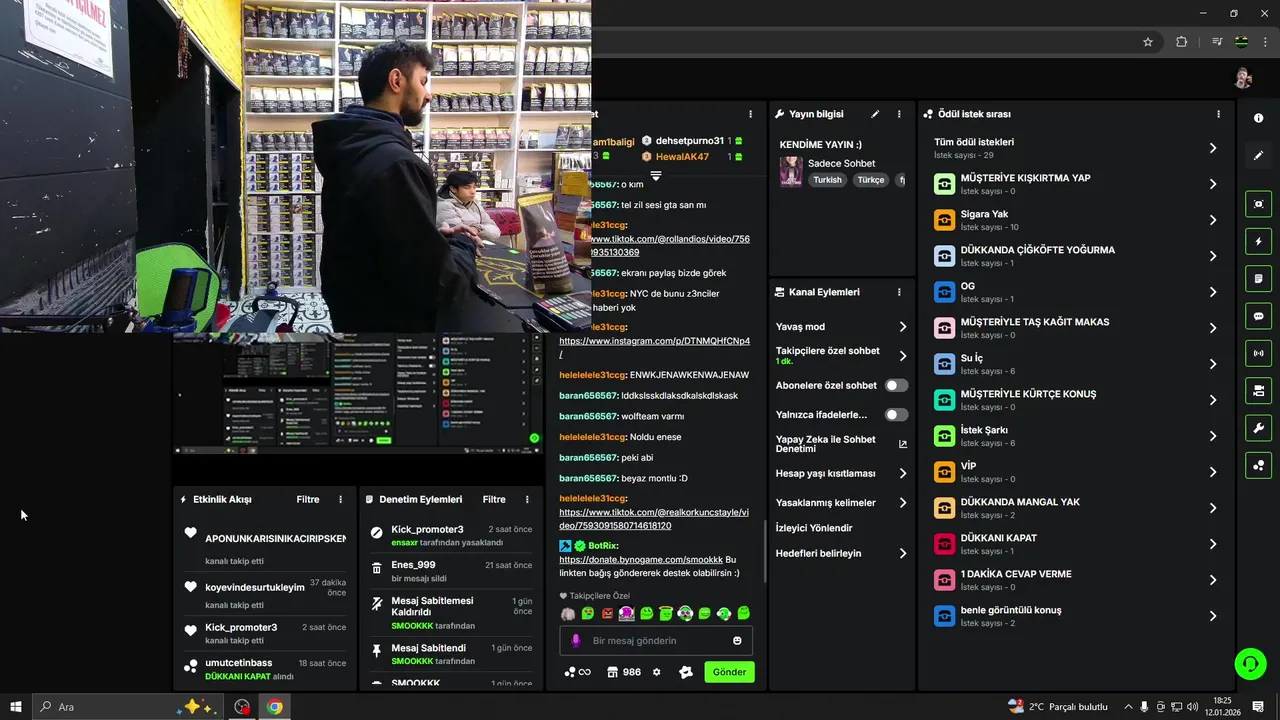This screenshot has height=720, width=1280.
Task: Toggle the channel actions widget icon
Action: [1258, 390]
